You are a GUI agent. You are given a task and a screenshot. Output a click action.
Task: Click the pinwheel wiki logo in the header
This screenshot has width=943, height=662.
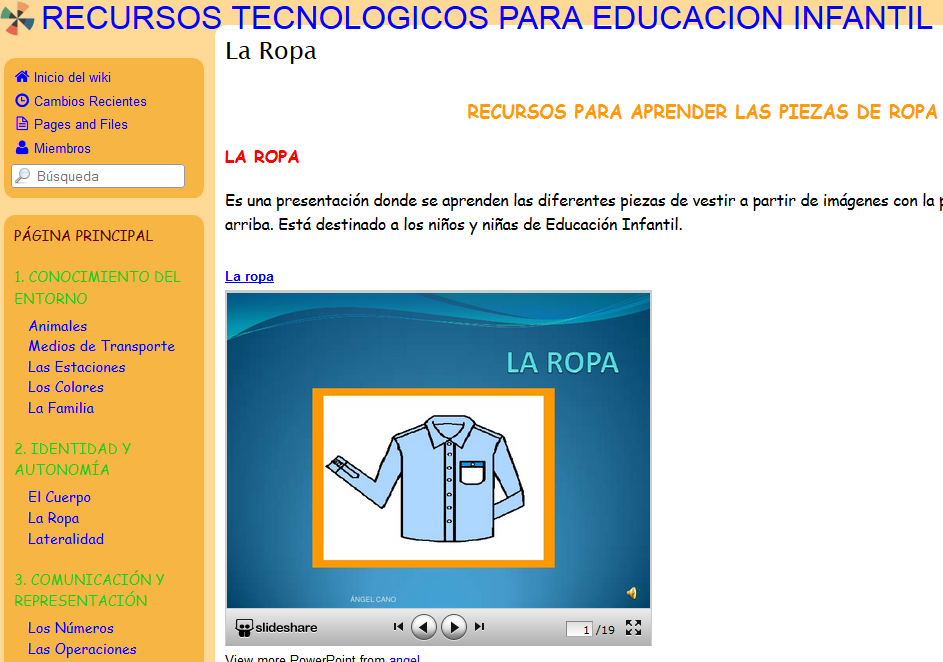(x=16, y=17)
